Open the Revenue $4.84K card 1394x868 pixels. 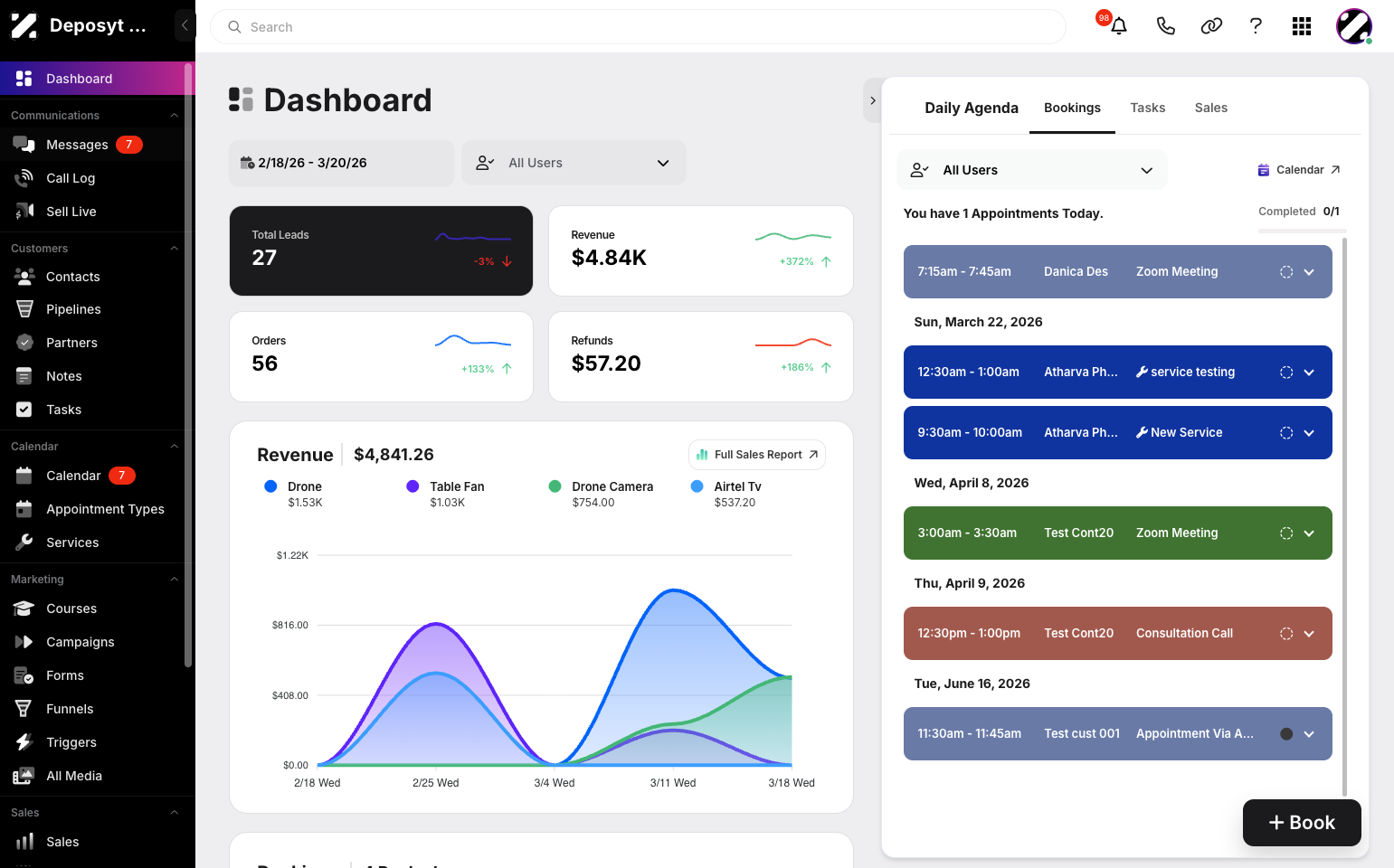pyautogui.click(x=701, y=250)
